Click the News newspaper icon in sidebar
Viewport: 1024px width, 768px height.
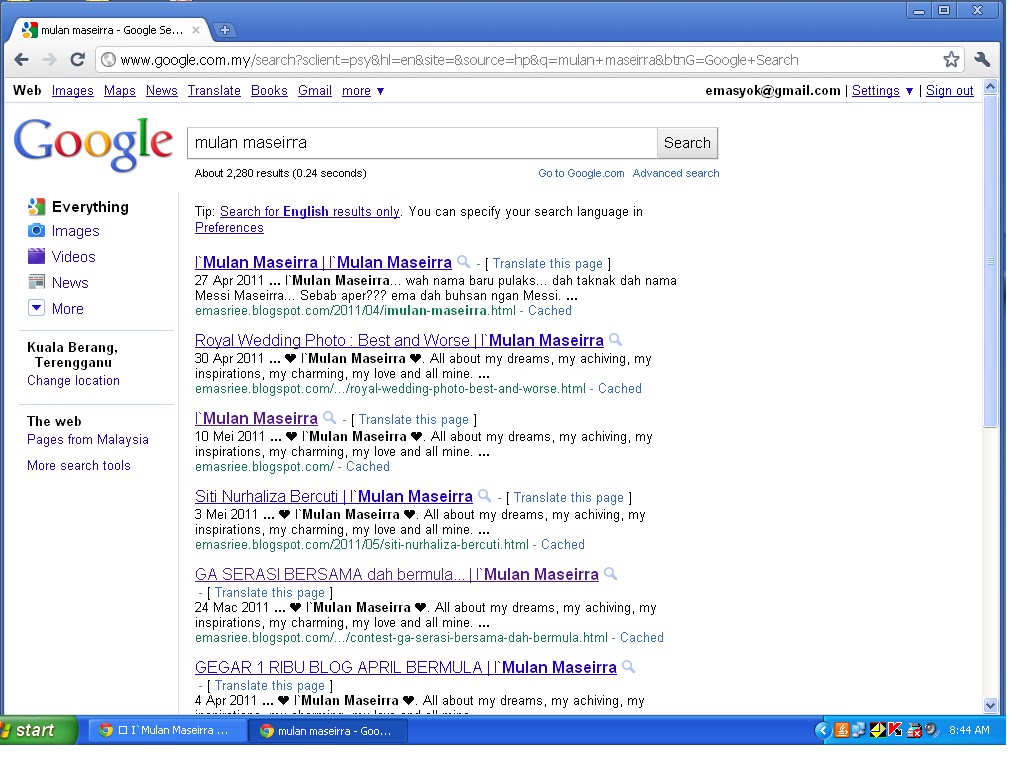pos(36,282)
